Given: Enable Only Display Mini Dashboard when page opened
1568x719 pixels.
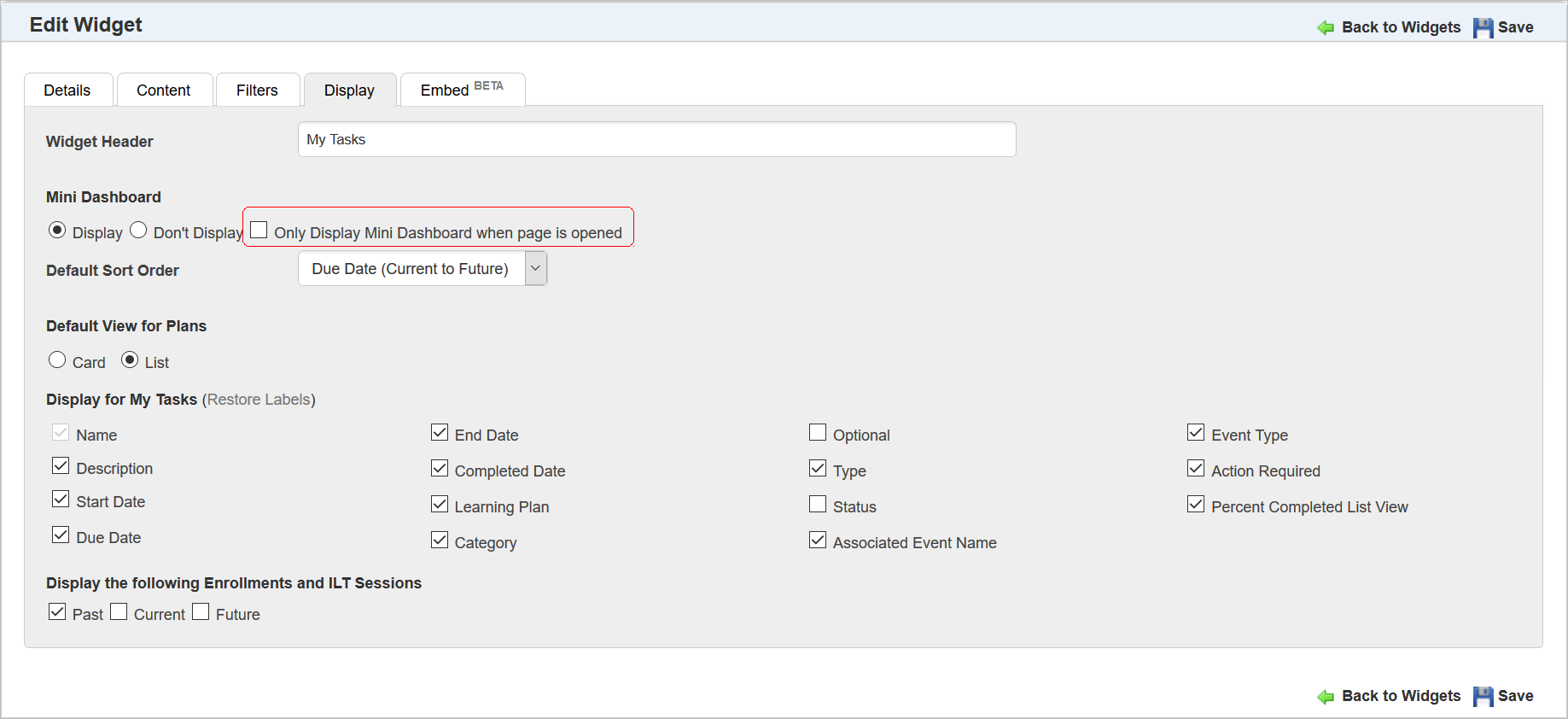Looking at the screenshot, I should [x=259, y=231].
